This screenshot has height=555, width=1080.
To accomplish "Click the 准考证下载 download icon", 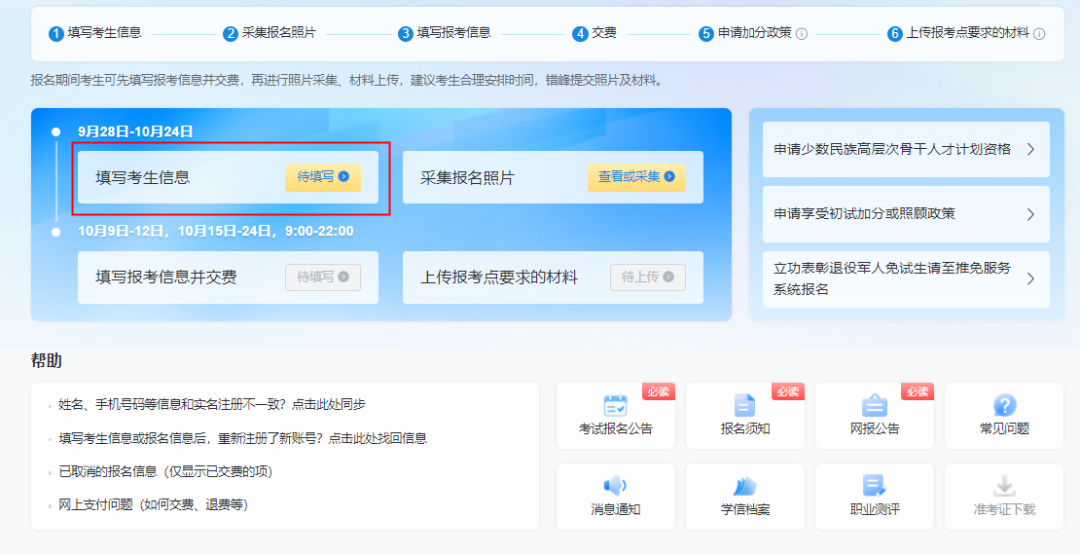I will pyautogui.click(x=1004, y=485).
